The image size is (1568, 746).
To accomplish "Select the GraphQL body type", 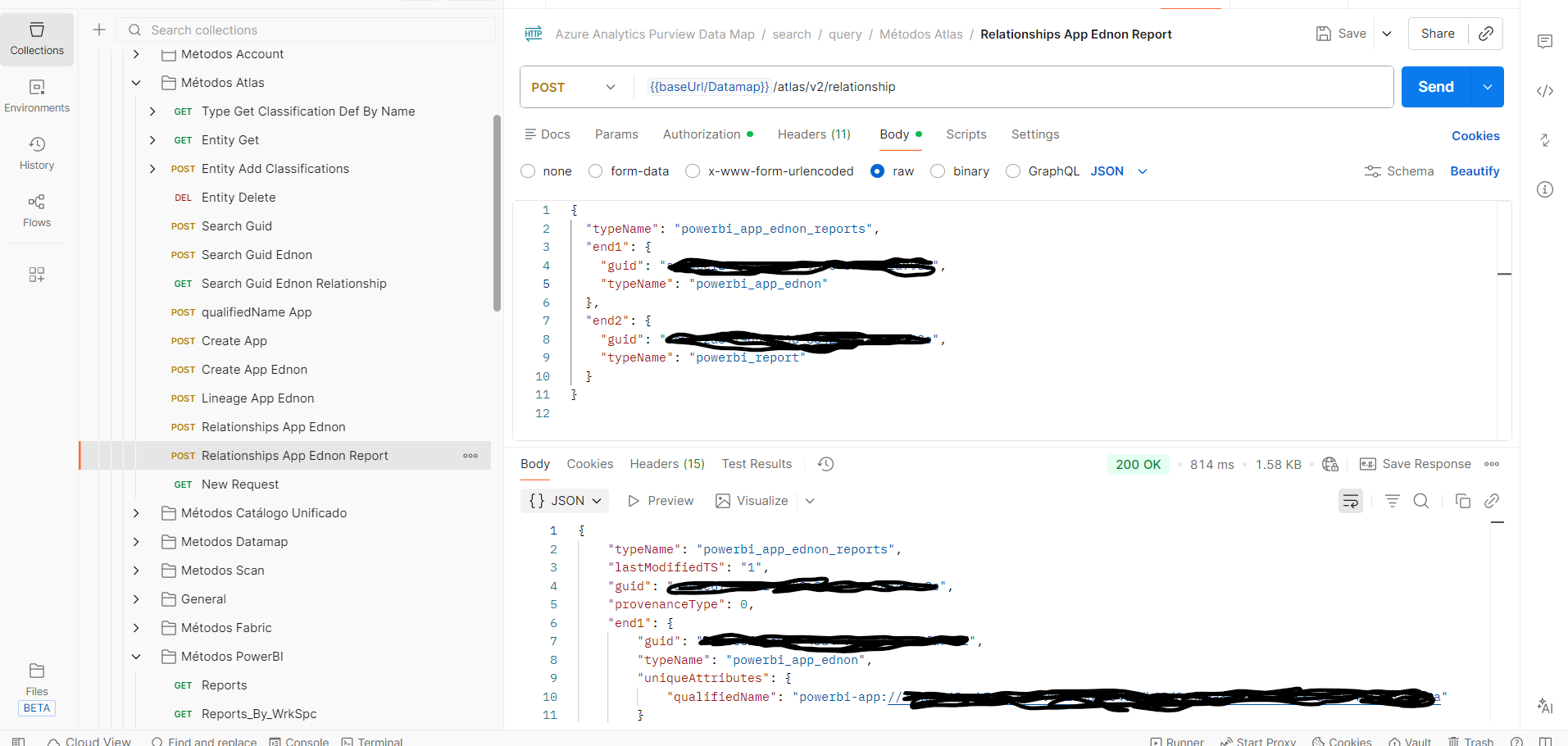I will (x=1013, y=171).
